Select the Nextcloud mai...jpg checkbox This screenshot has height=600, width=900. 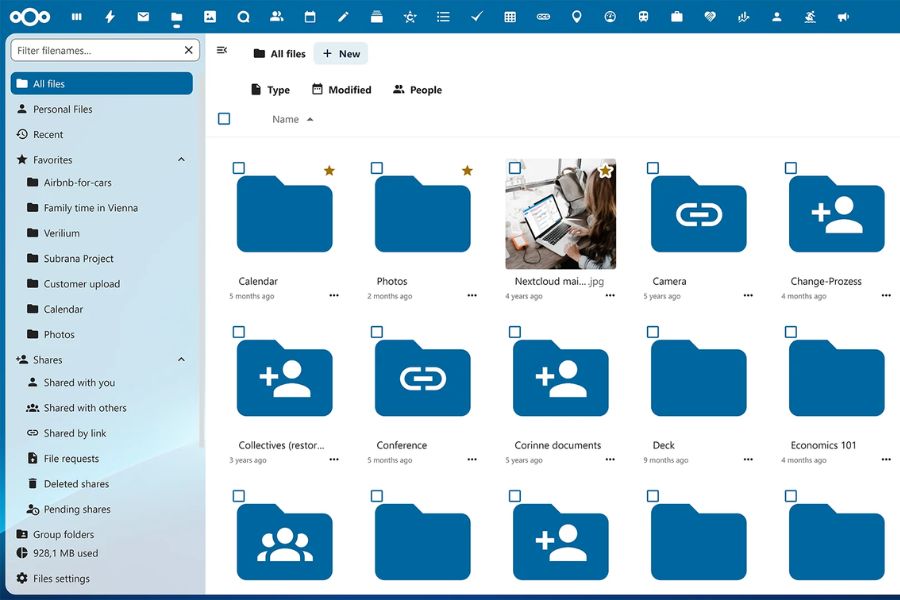point(515,168)
